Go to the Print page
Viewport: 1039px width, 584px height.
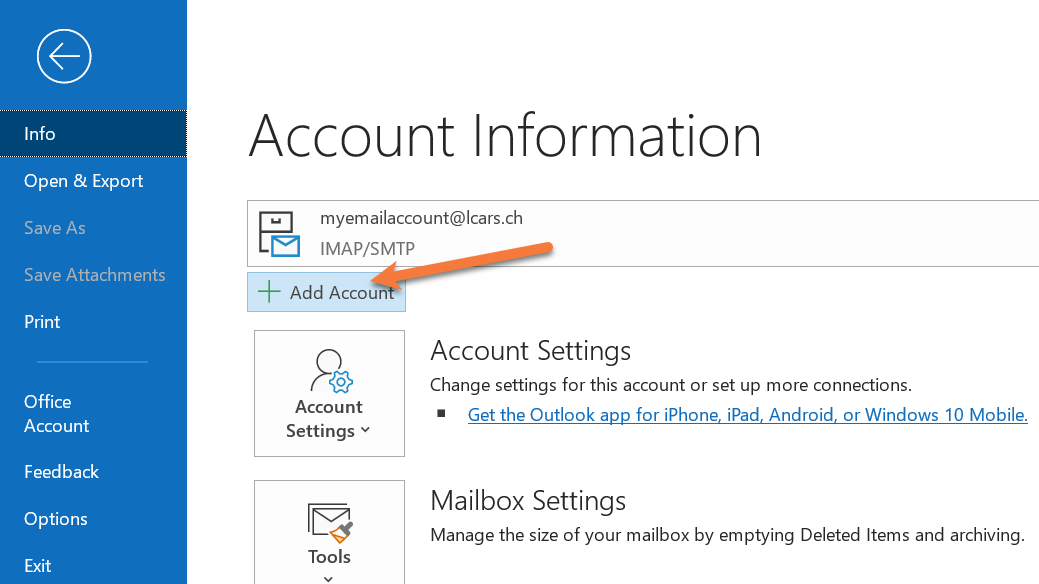click(42, 322)
